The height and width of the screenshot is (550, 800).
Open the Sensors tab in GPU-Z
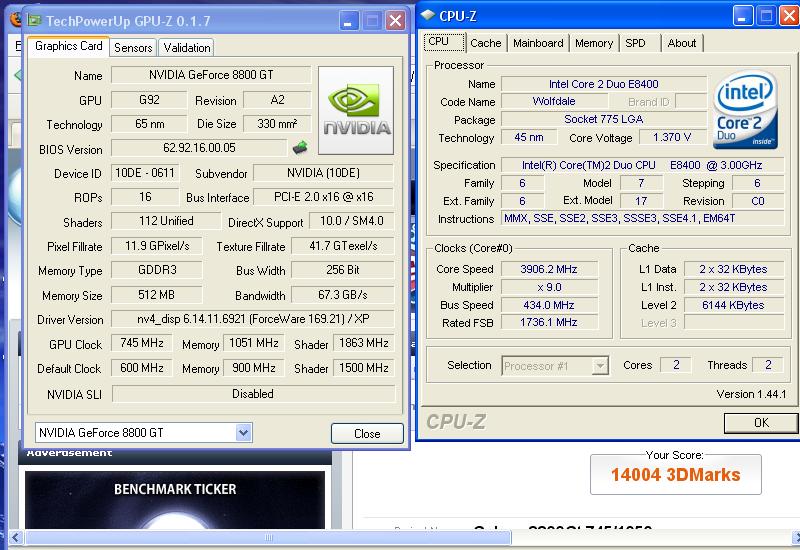133,47
